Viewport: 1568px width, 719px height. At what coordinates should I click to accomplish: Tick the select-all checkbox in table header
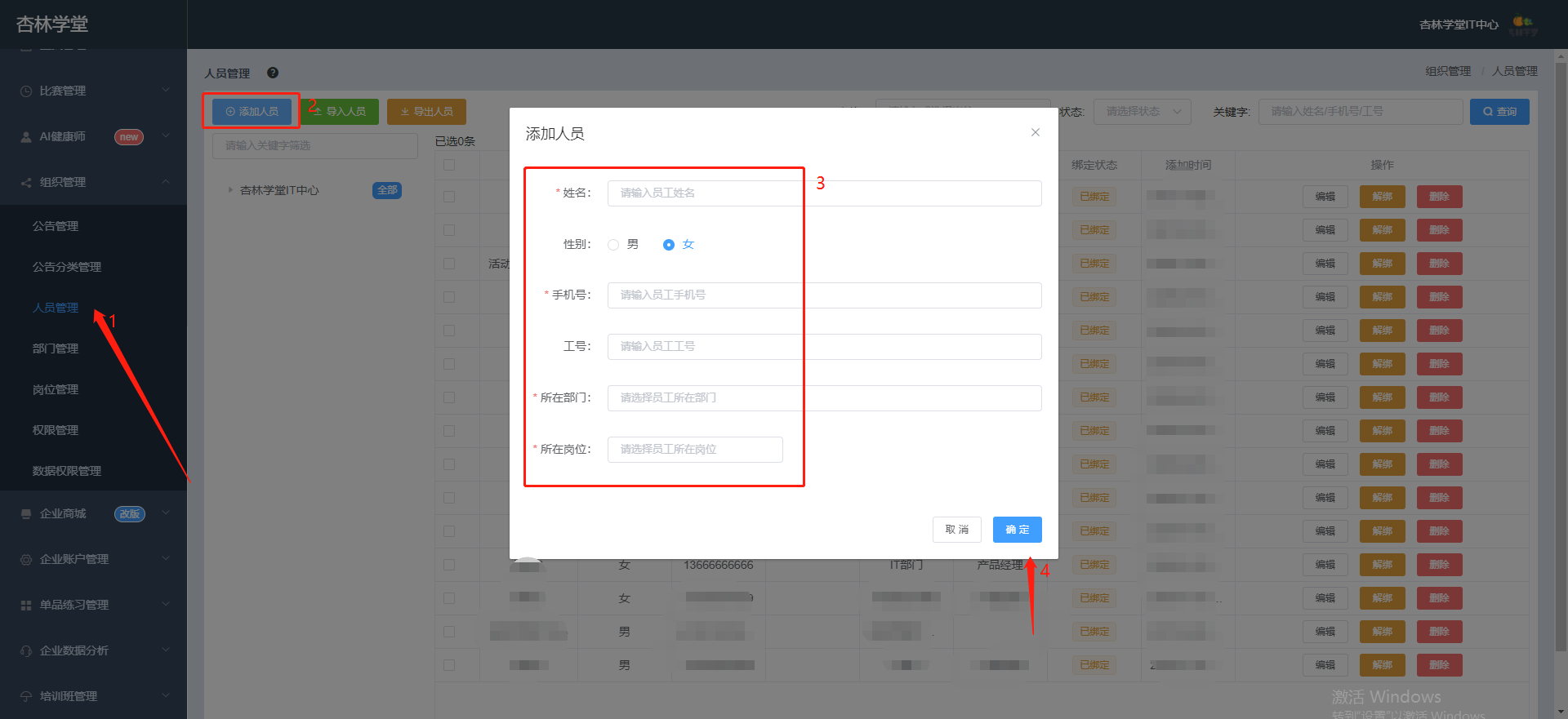(449, 165)
